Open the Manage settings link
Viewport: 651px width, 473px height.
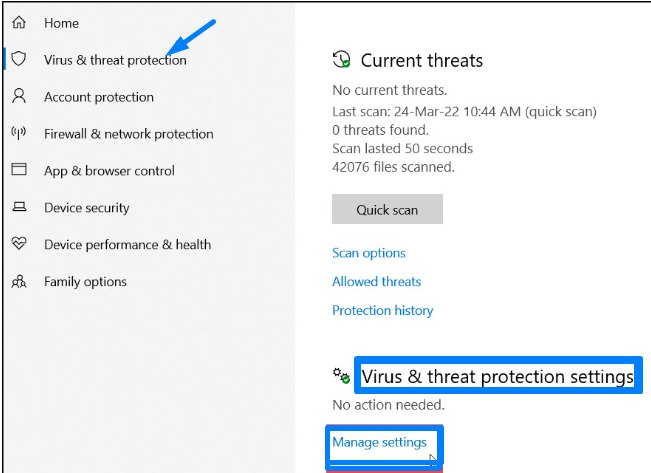(x=380, y=442)
